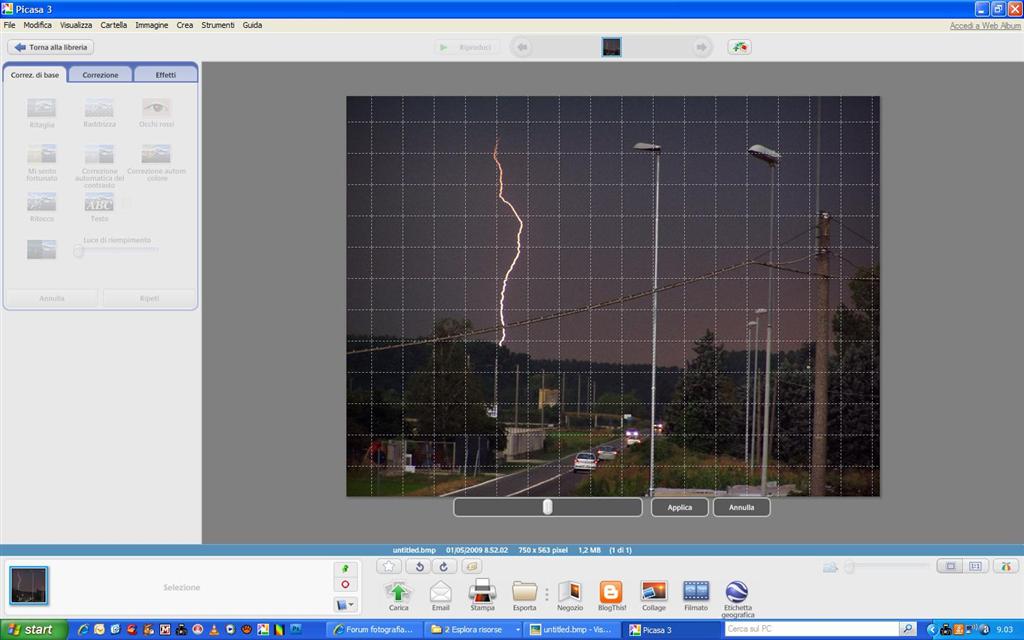Switch to the Effetti tab
Screen dimensions: 1024x640
(165, 75)
